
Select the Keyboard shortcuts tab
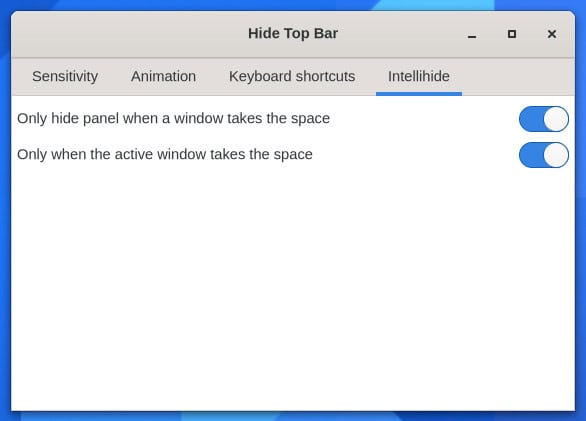(292, 77)
